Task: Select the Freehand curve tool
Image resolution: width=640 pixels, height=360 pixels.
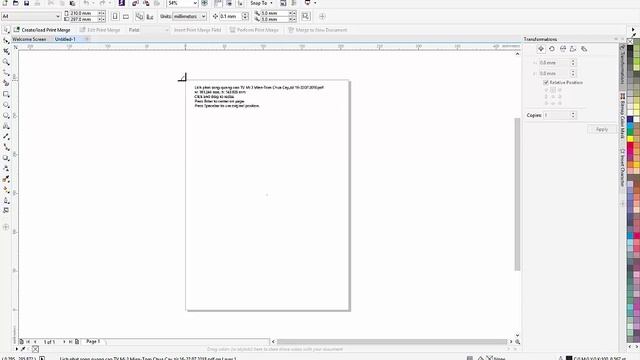Action: pos(6,73)
